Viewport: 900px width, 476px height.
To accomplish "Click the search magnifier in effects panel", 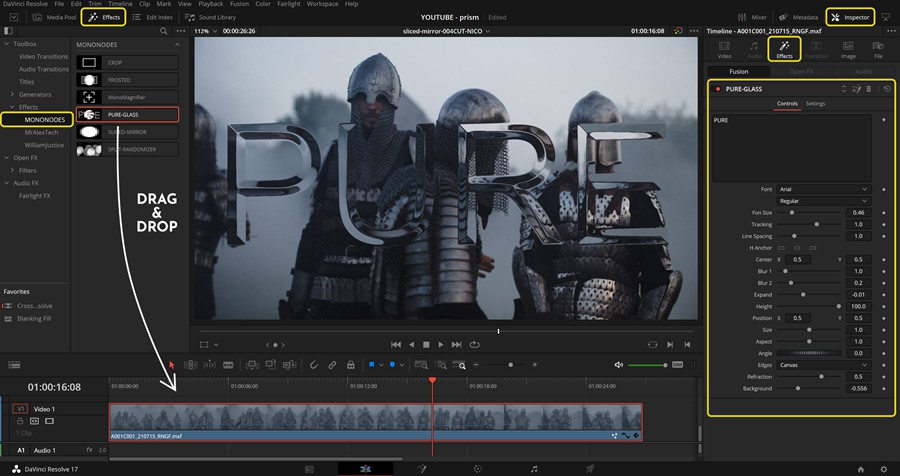I will point(163,33).
